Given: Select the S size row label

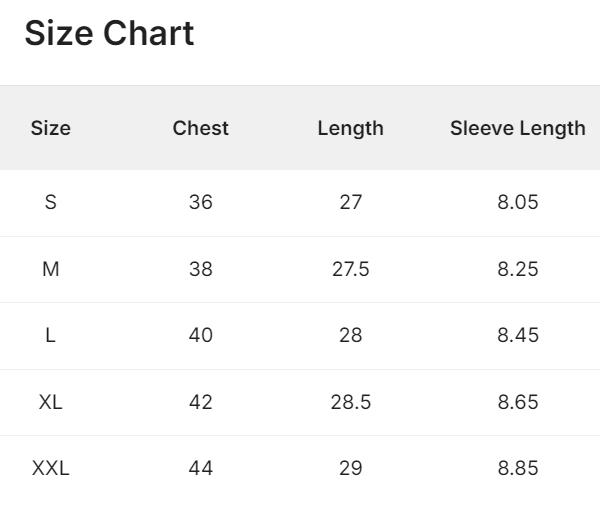Looking at the screenshot, I should [51, 202].
